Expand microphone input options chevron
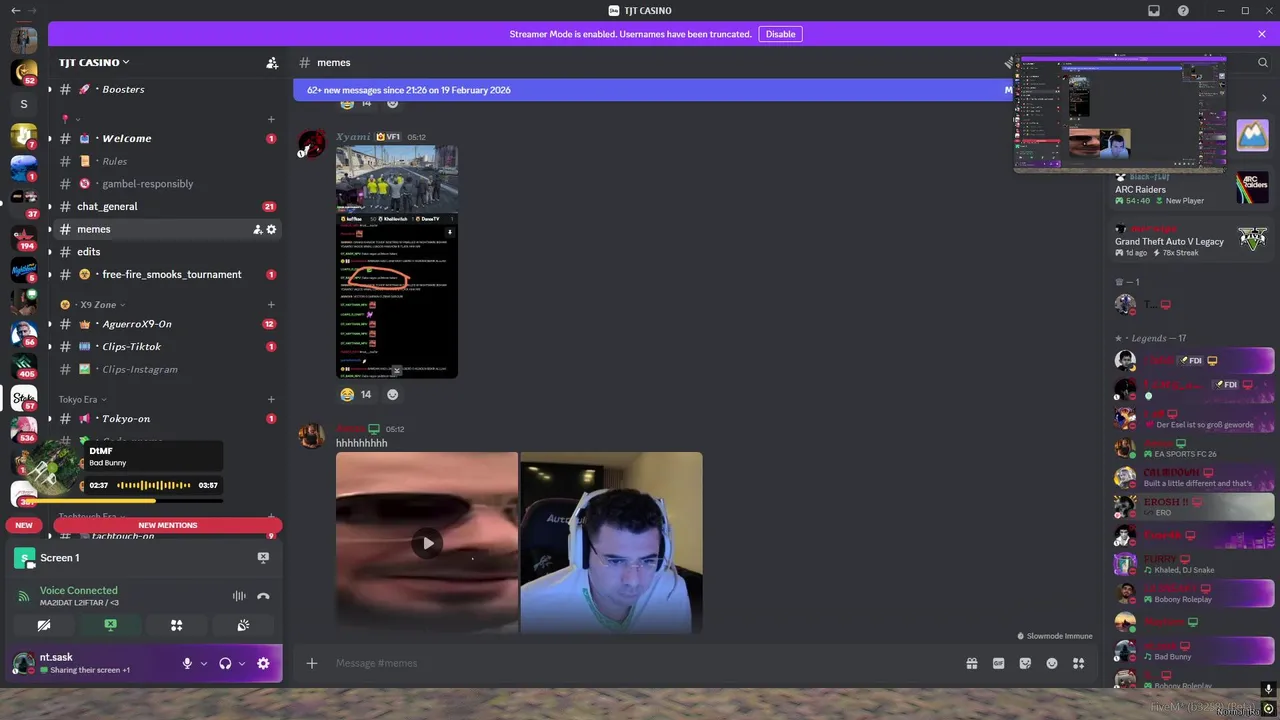 [204, 663]
